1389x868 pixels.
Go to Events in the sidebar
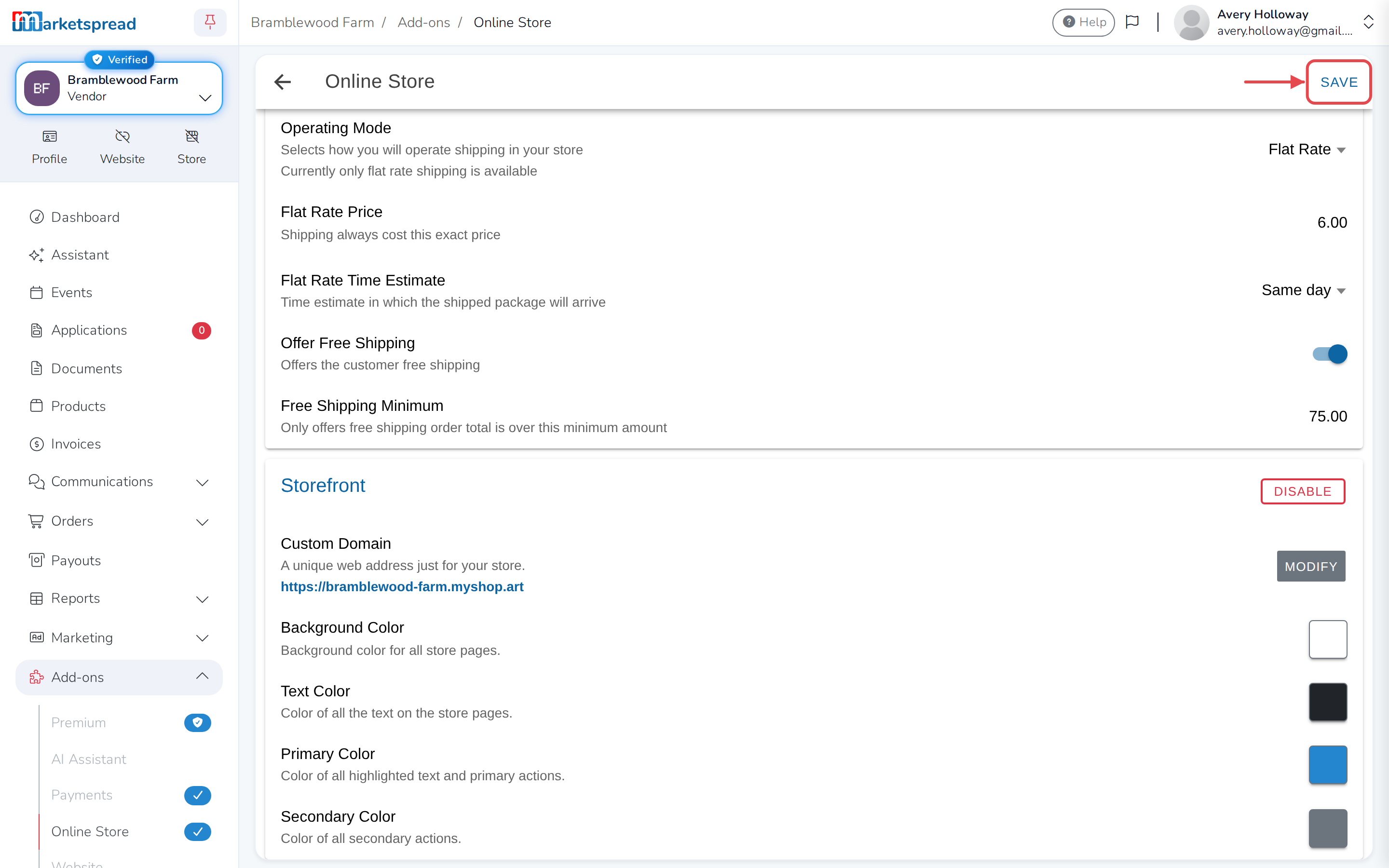click(x=119, y=292)
